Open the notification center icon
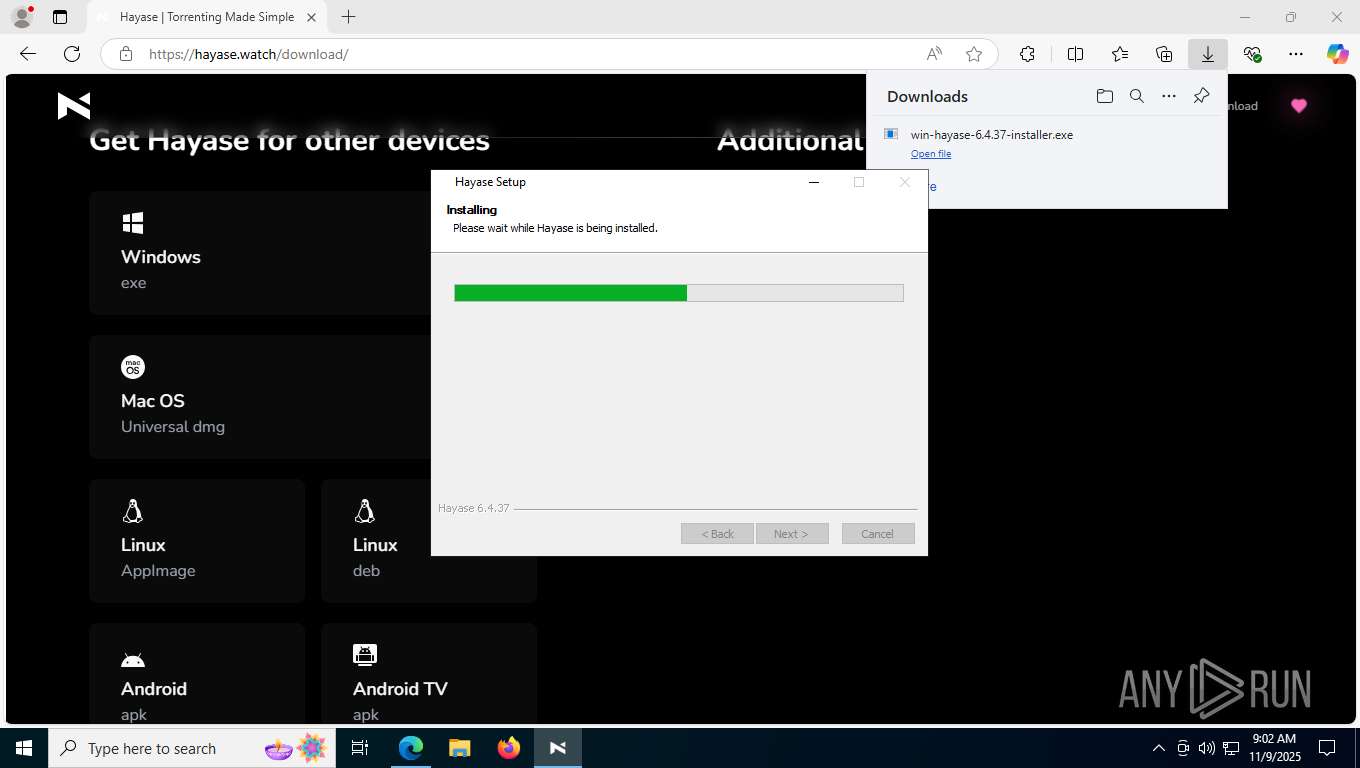1360x768 pixels. 1327,748
